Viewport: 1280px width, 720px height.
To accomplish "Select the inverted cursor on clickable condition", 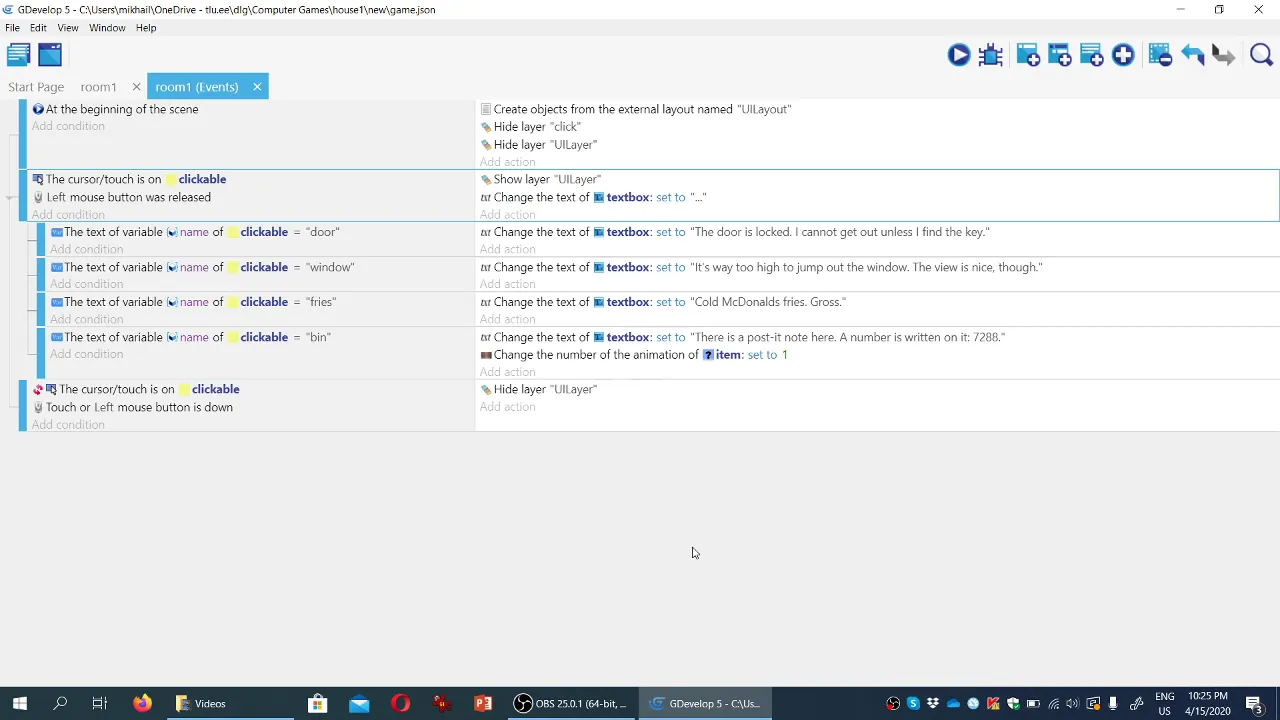I will (136, 389).
